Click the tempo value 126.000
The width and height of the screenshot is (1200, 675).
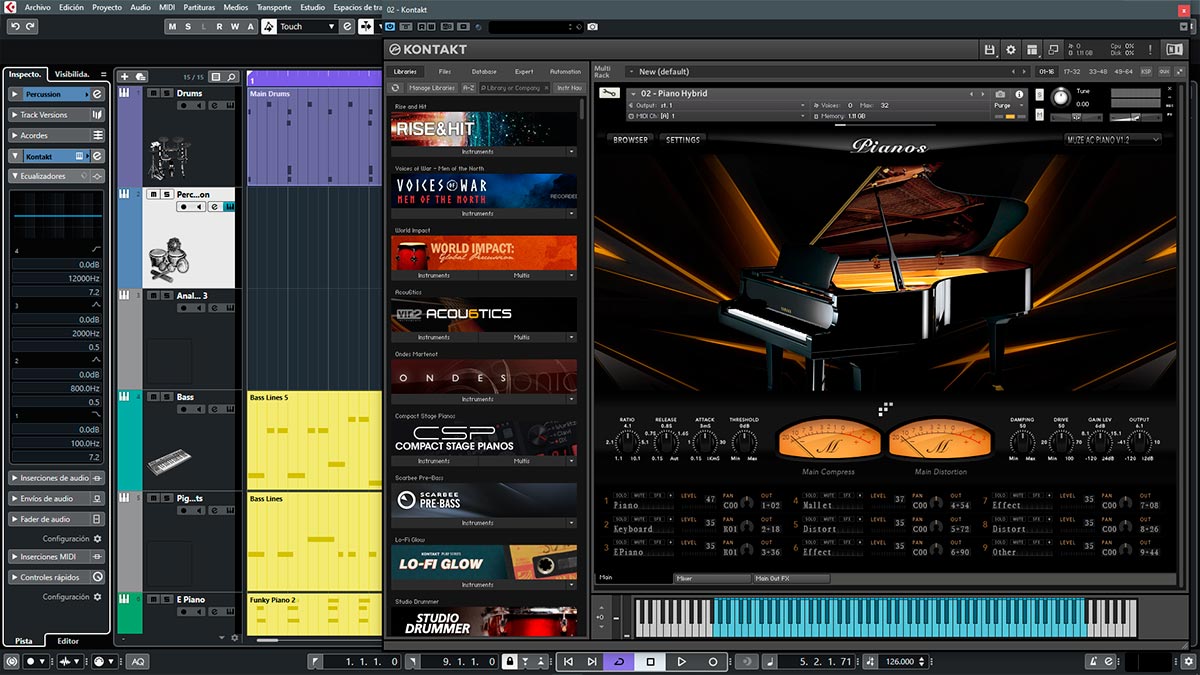[x=899, y=662]
